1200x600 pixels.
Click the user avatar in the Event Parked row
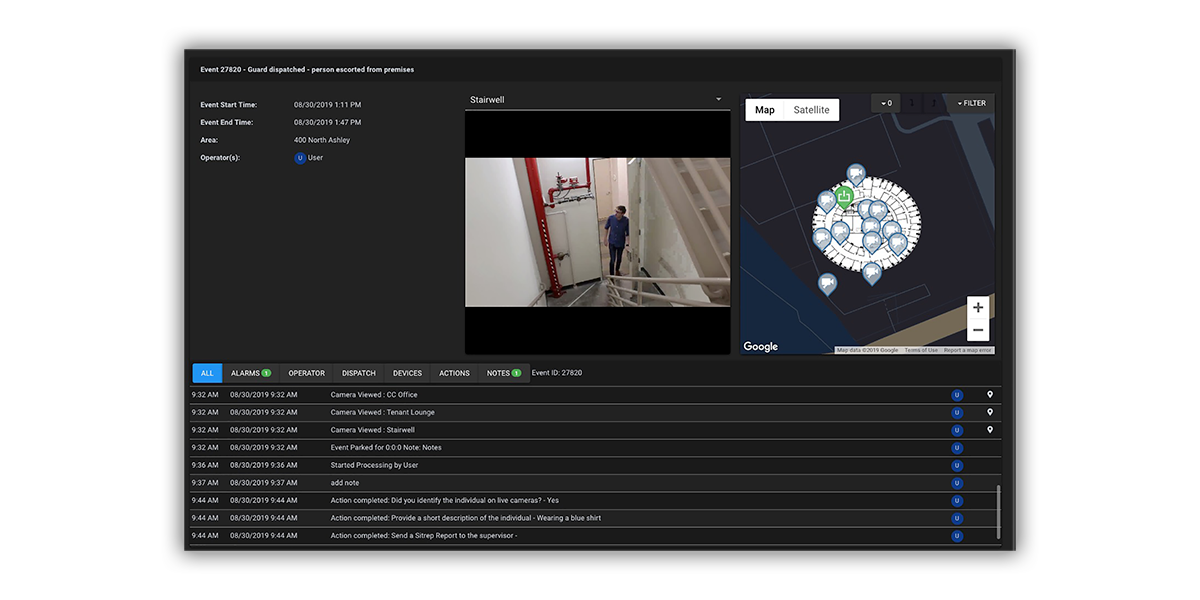pos(957,448)
